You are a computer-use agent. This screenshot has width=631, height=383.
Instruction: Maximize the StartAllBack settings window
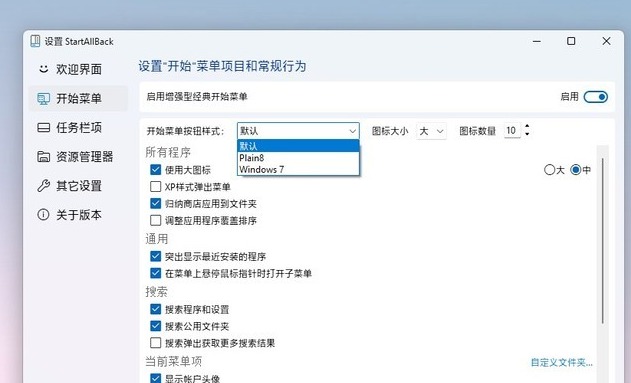point(571,41)
